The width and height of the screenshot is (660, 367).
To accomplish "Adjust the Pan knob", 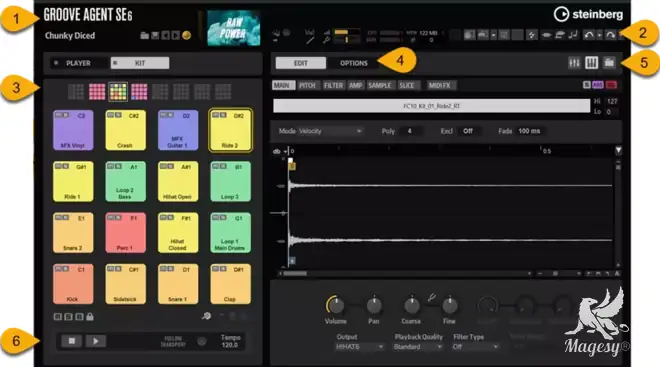I will [x=374, y=305].
